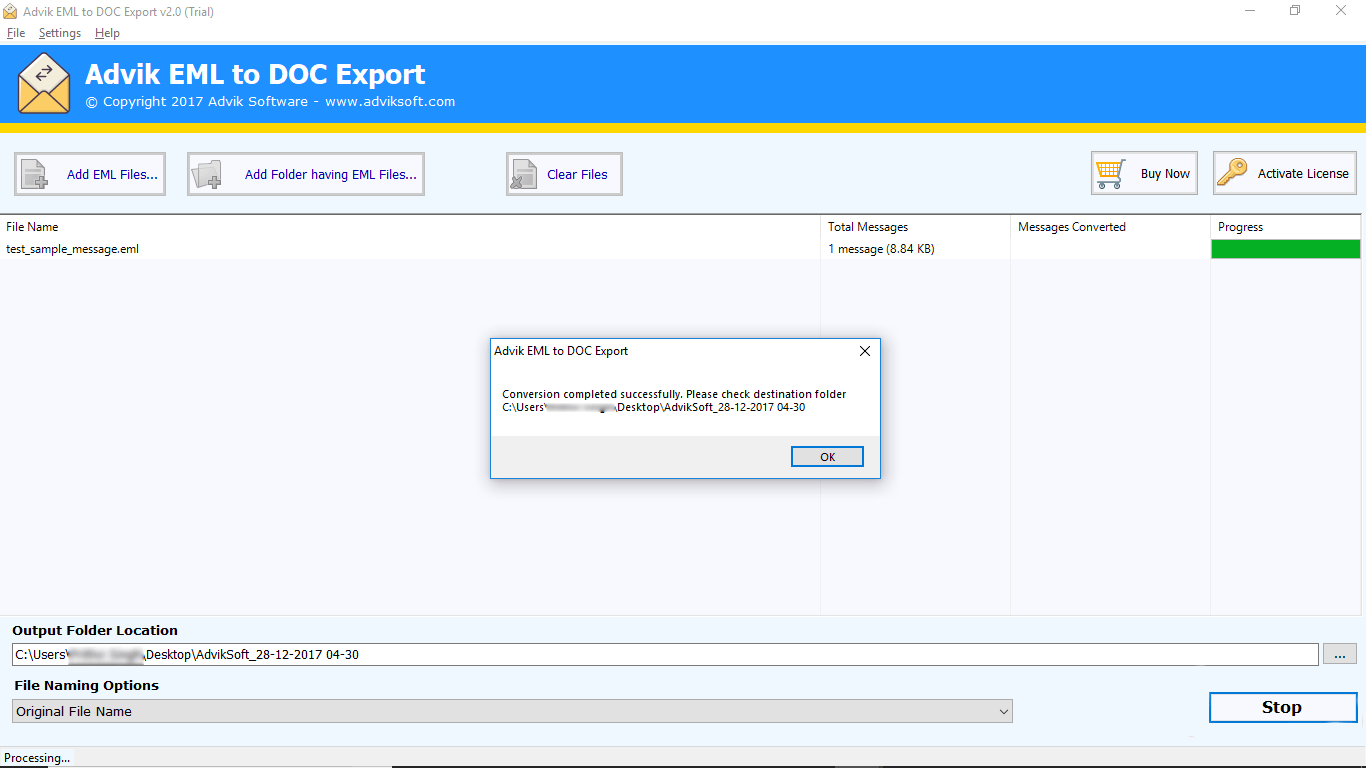Focus the Output Folder Location path field
This screenshot has height=768, width=1366.
tap(665, 655)
